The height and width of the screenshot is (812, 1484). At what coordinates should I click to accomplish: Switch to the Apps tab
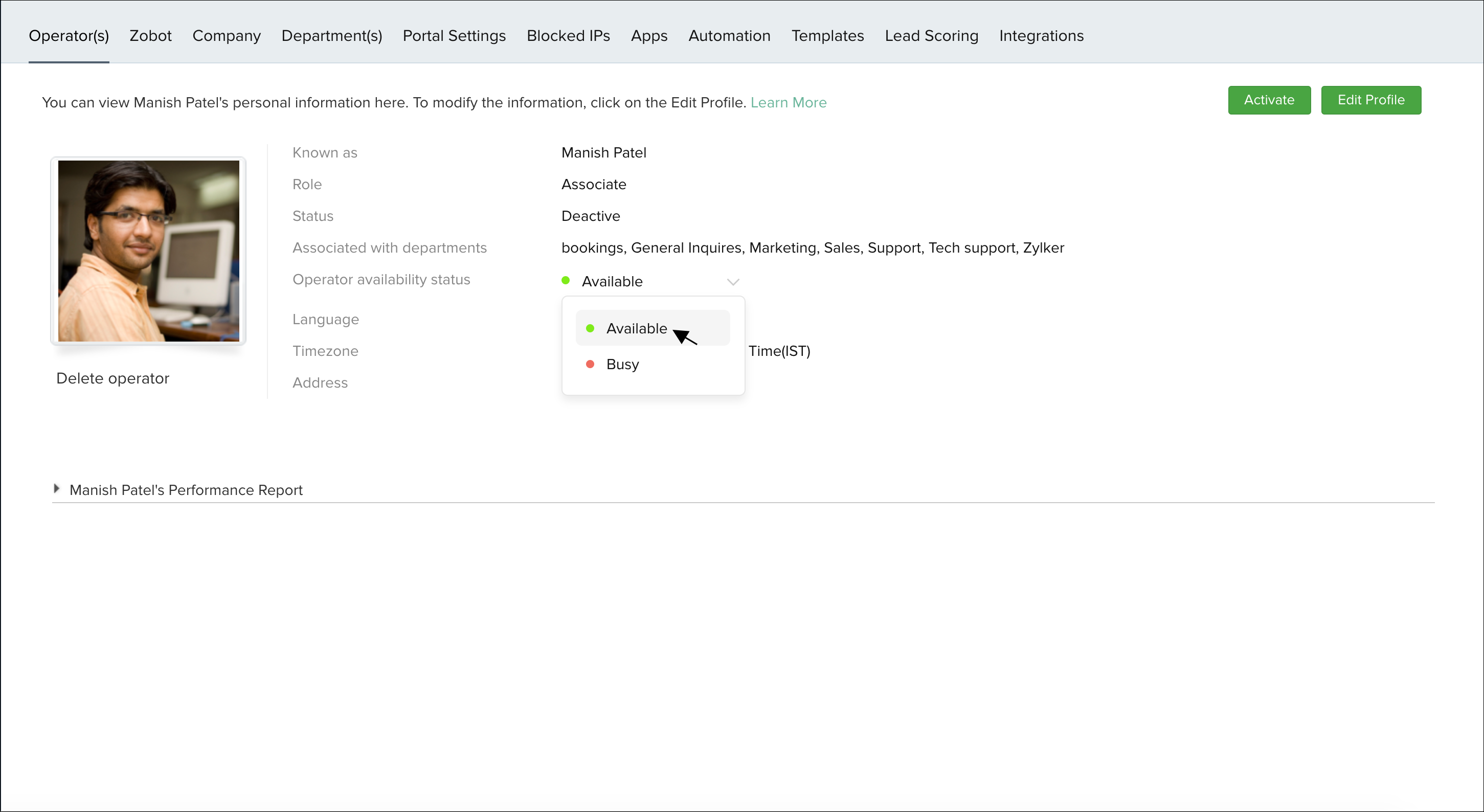click(648, 36)
